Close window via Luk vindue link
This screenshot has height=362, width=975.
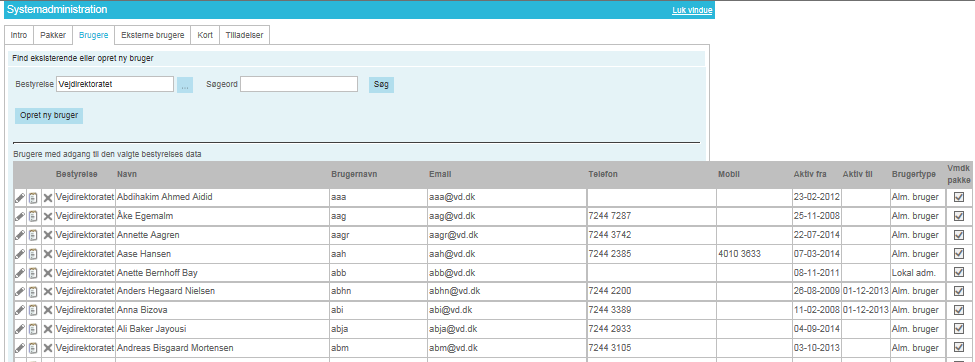[692, 11]
